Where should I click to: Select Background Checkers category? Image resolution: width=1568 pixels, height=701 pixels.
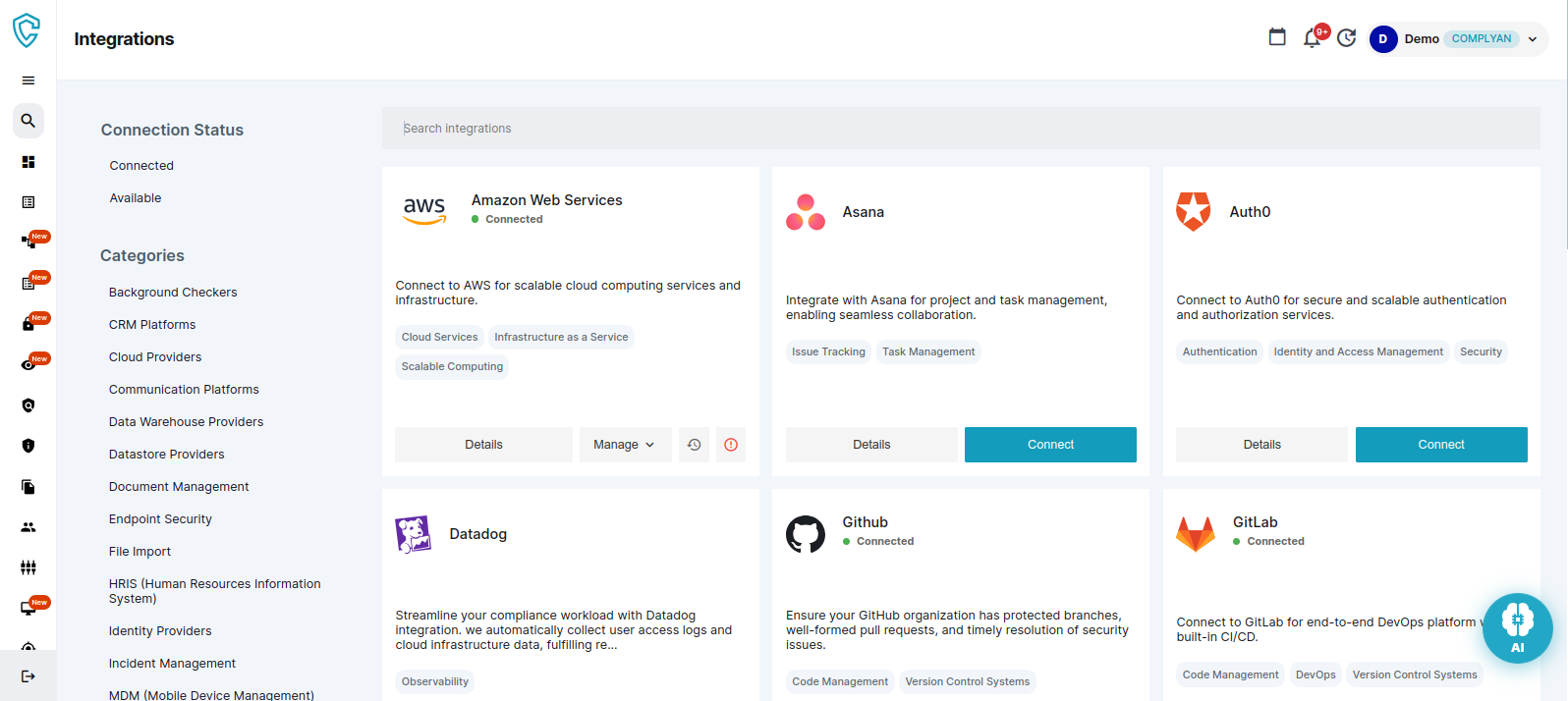(x=173, y=293)
